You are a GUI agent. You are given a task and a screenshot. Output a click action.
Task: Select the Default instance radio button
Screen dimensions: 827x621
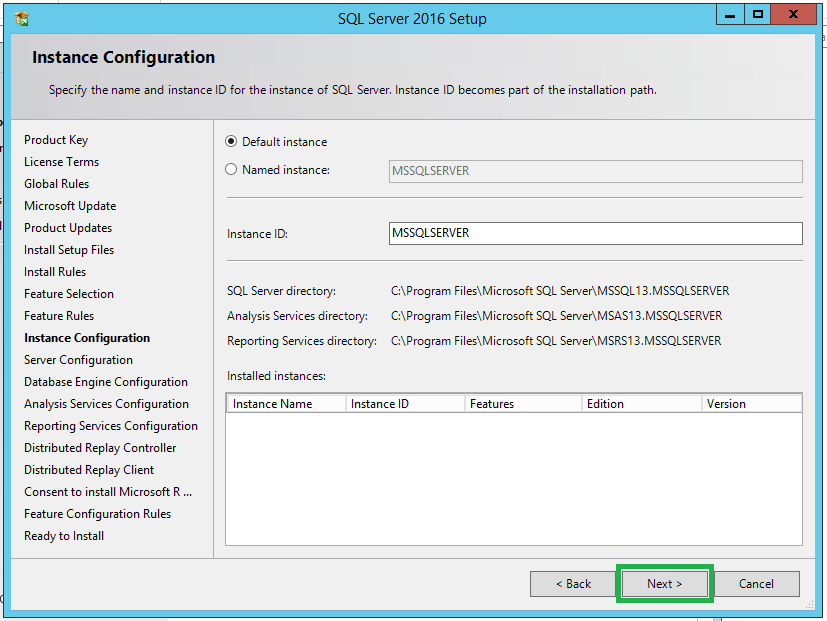click(x=231, y=141)
